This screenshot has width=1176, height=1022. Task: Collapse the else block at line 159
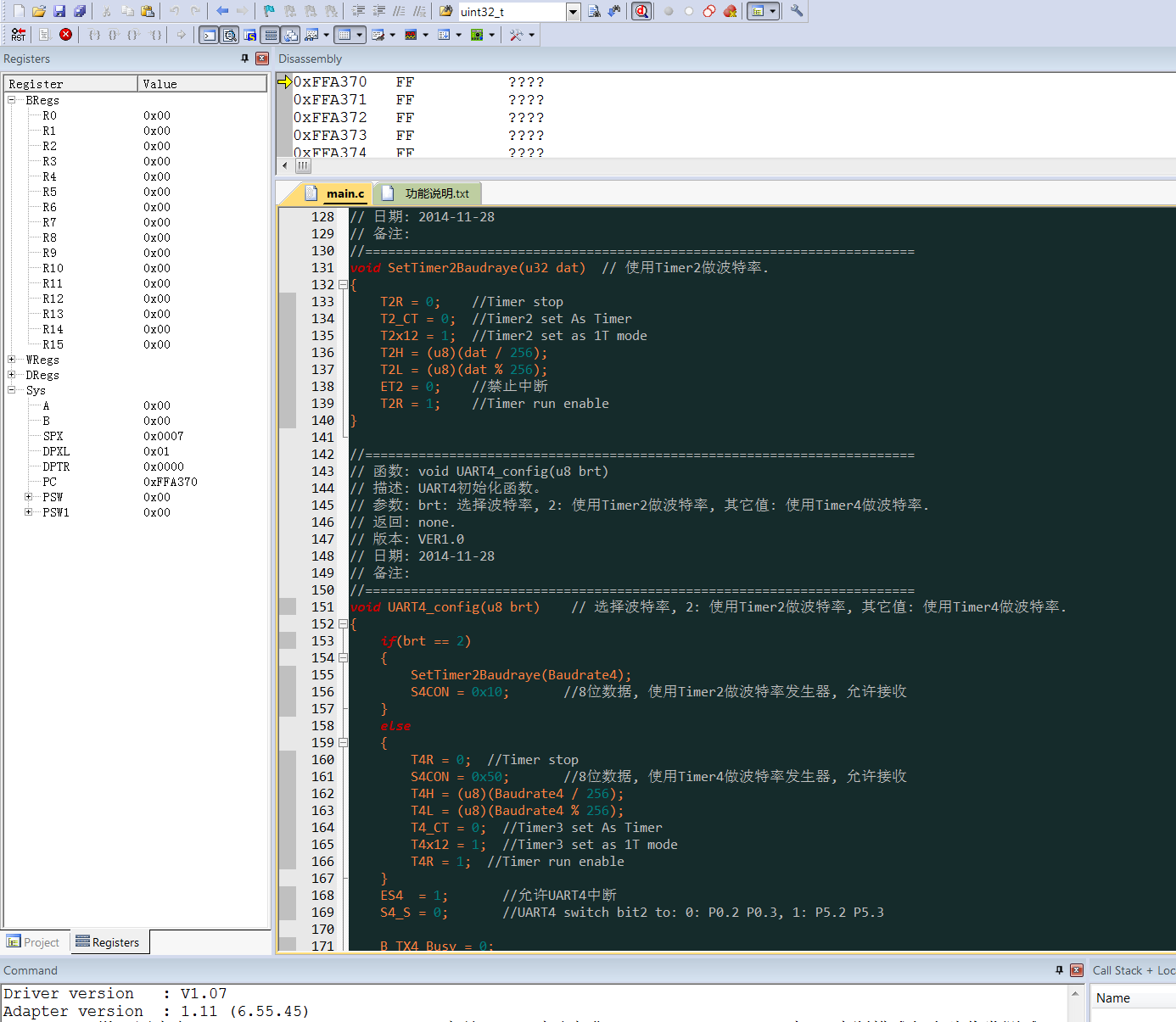[343, 743]
